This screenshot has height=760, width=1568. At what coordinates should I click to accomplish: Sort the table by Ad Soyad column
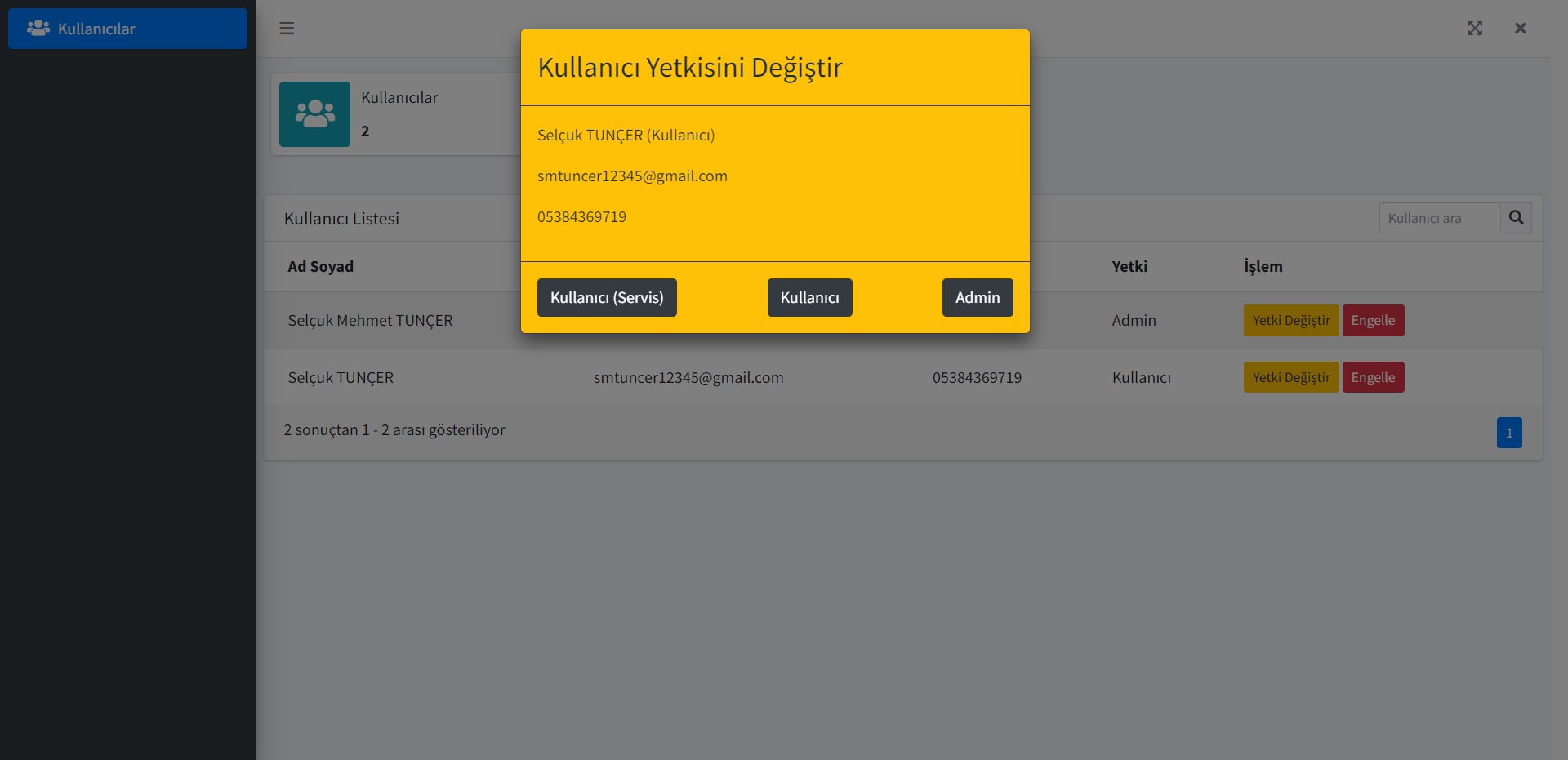[320, 266]
